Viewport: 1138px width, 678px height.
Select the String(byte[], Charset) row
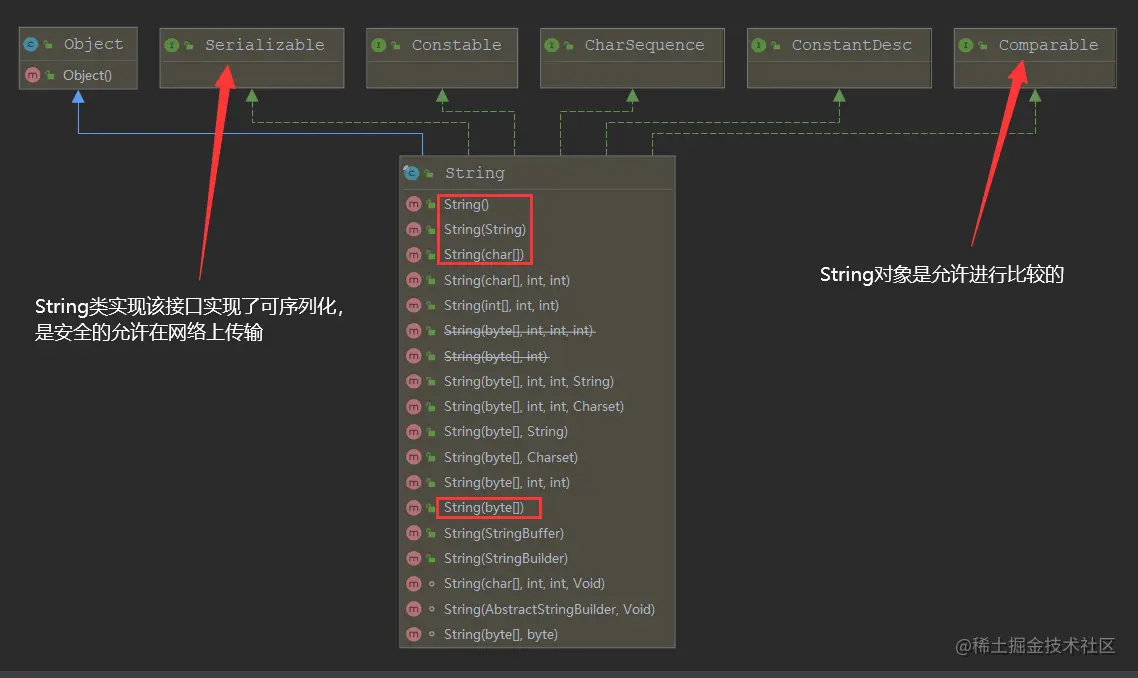coord(537,457)
